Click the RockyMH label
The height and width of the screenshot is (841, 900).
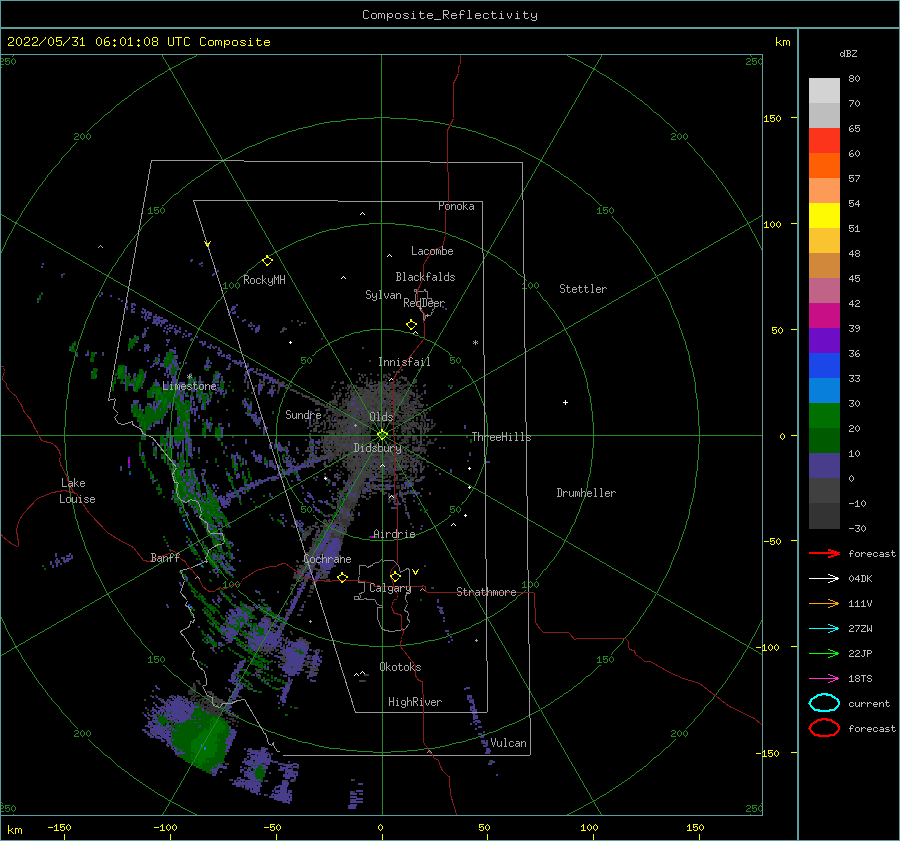[264, 280]
